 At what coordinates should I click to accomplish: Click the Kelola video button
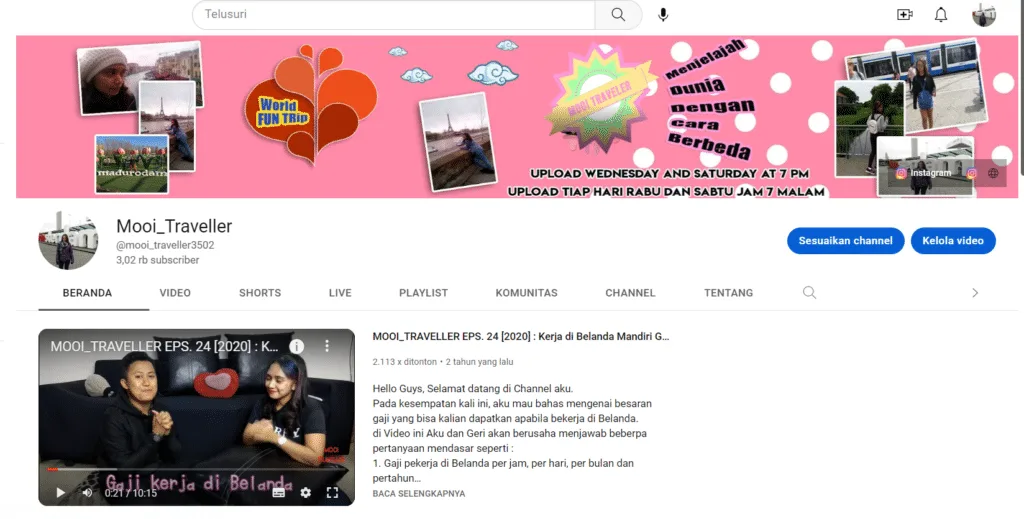pos(953,241)
